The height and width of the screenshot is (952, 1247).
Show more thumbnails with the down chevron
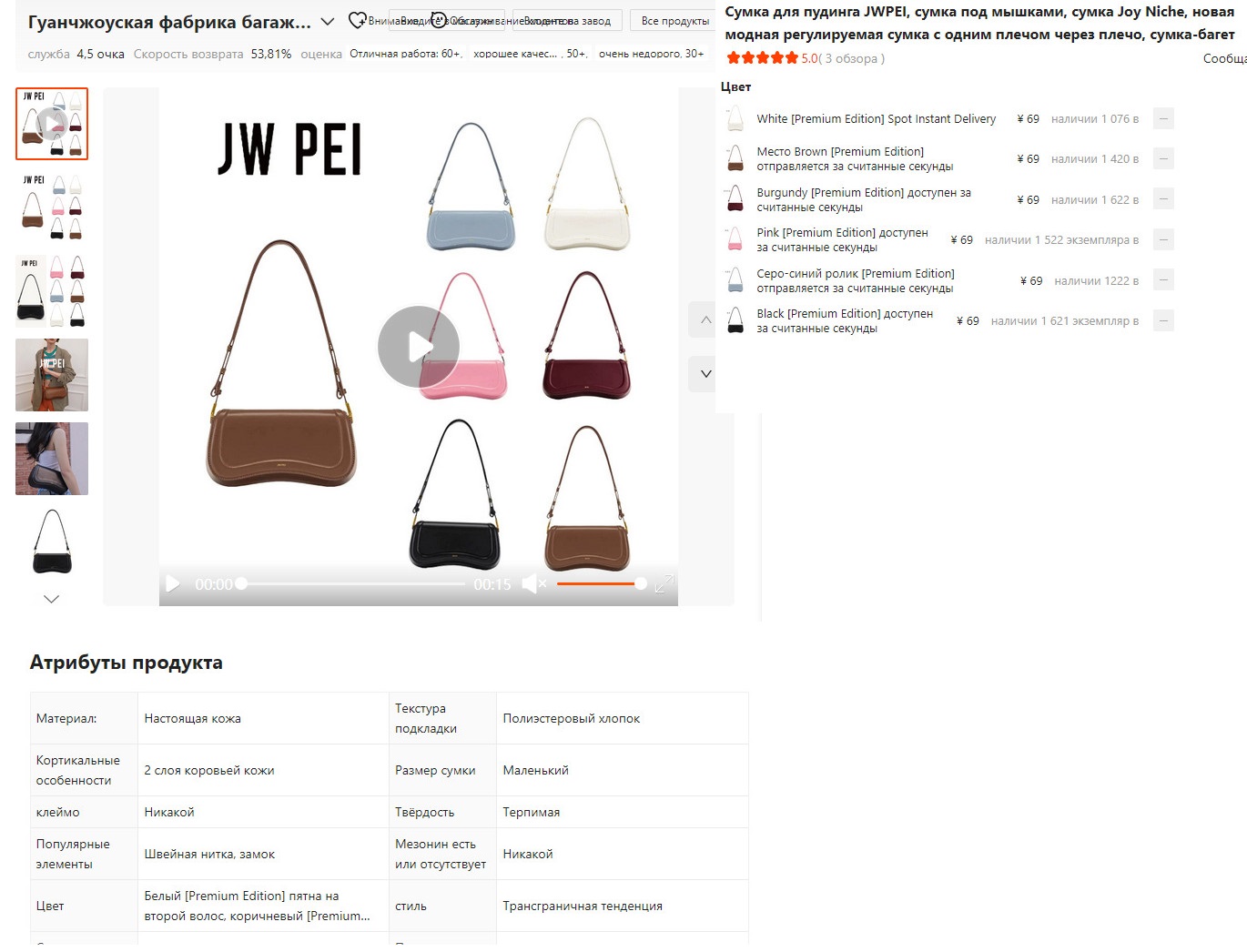(x=52, y=599)
